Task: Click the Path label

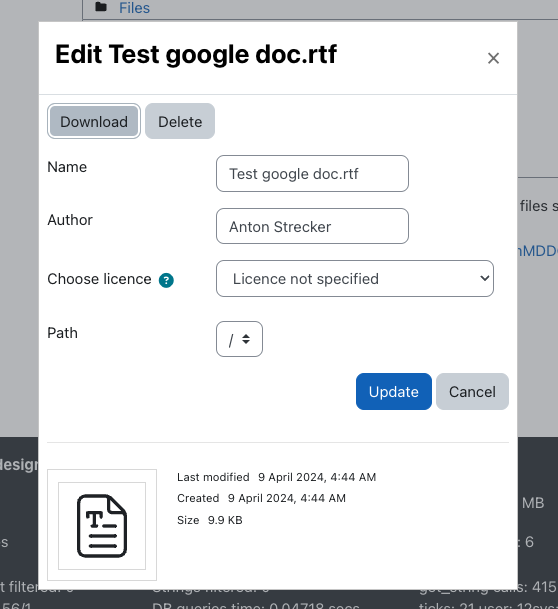Action: click(63, 333)
